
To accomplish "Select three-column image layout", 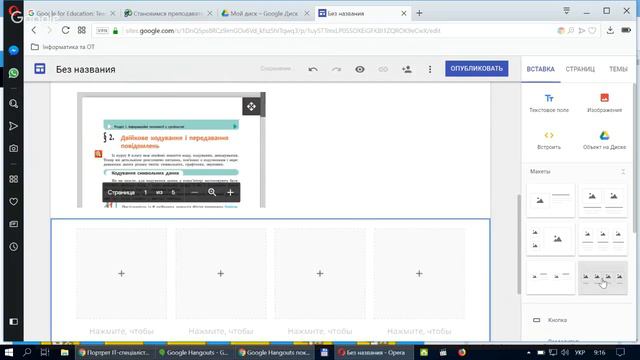I will [603, 239].
